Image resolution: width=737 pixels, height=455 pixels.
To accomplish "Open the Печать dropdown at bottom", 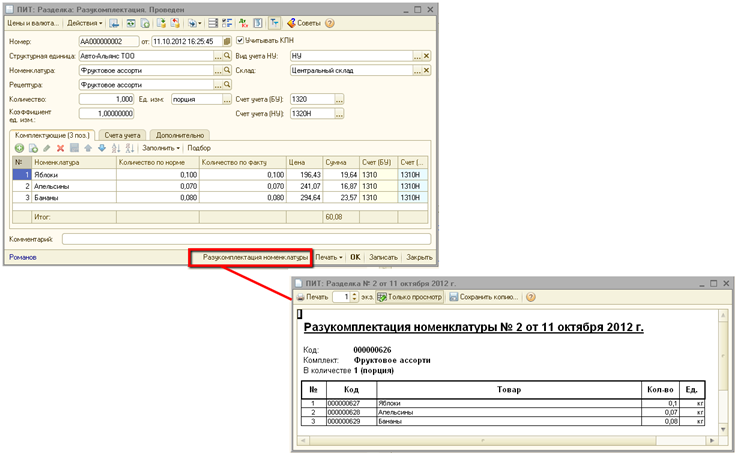I will point(329,257).
